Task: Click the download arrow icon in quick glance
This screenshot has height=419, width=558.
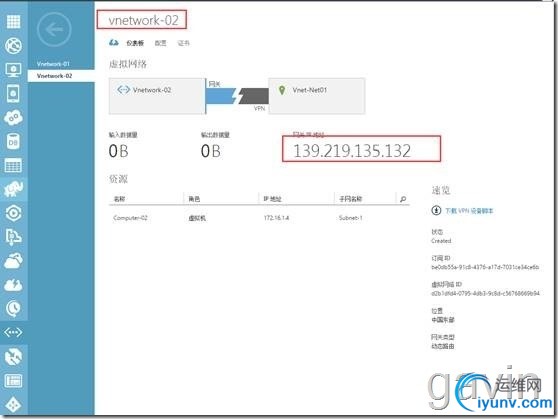Action: [x=436, y=211]
